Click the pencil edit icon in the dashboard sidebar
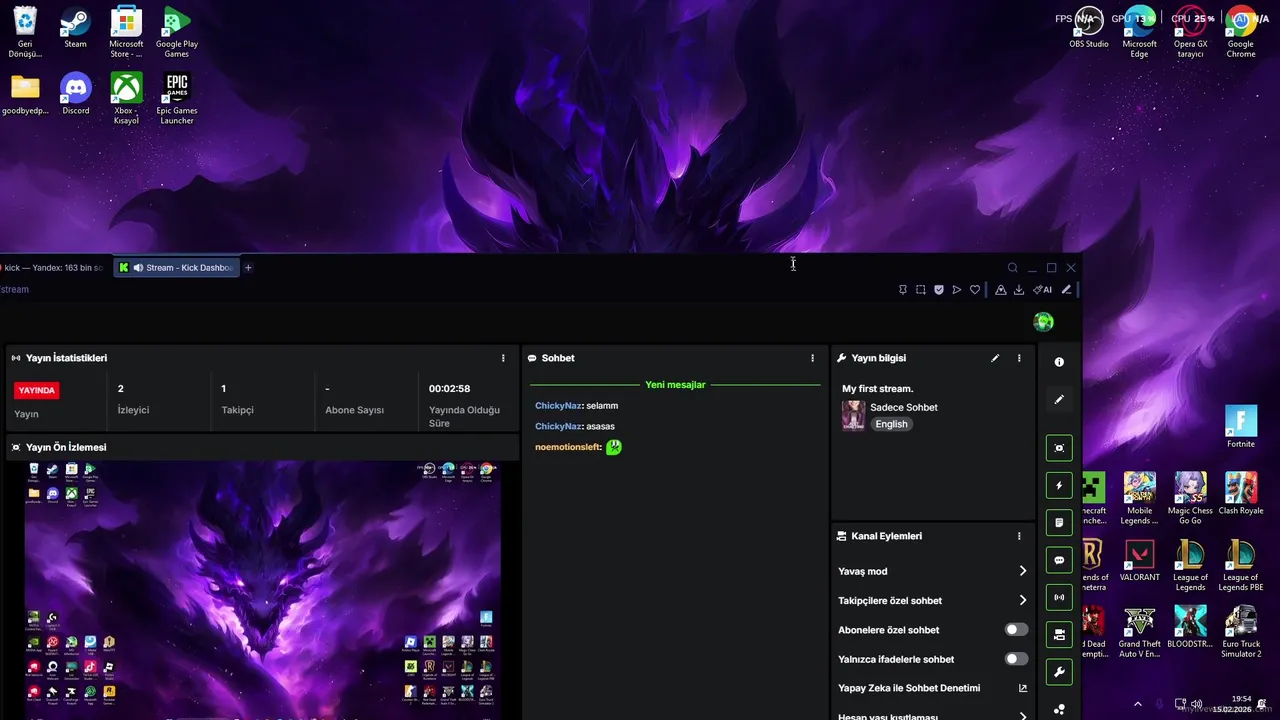 (1059, 400)
